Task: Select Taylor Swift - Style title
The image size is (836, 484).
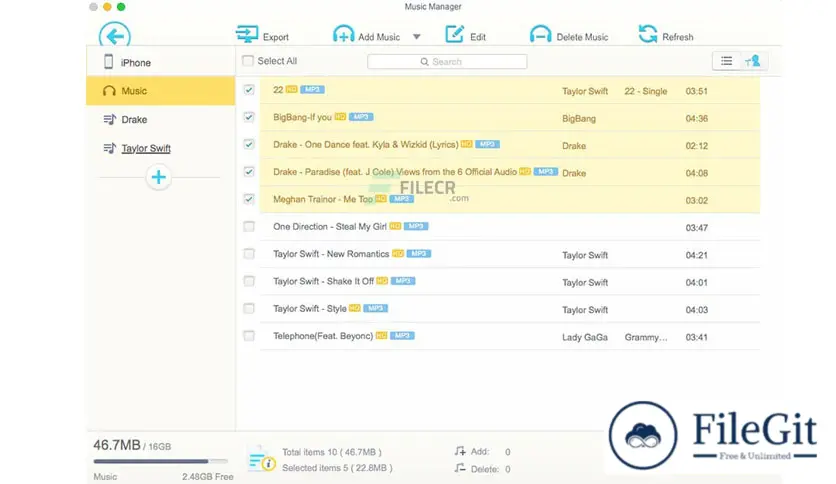Action: tap(309, 308)
